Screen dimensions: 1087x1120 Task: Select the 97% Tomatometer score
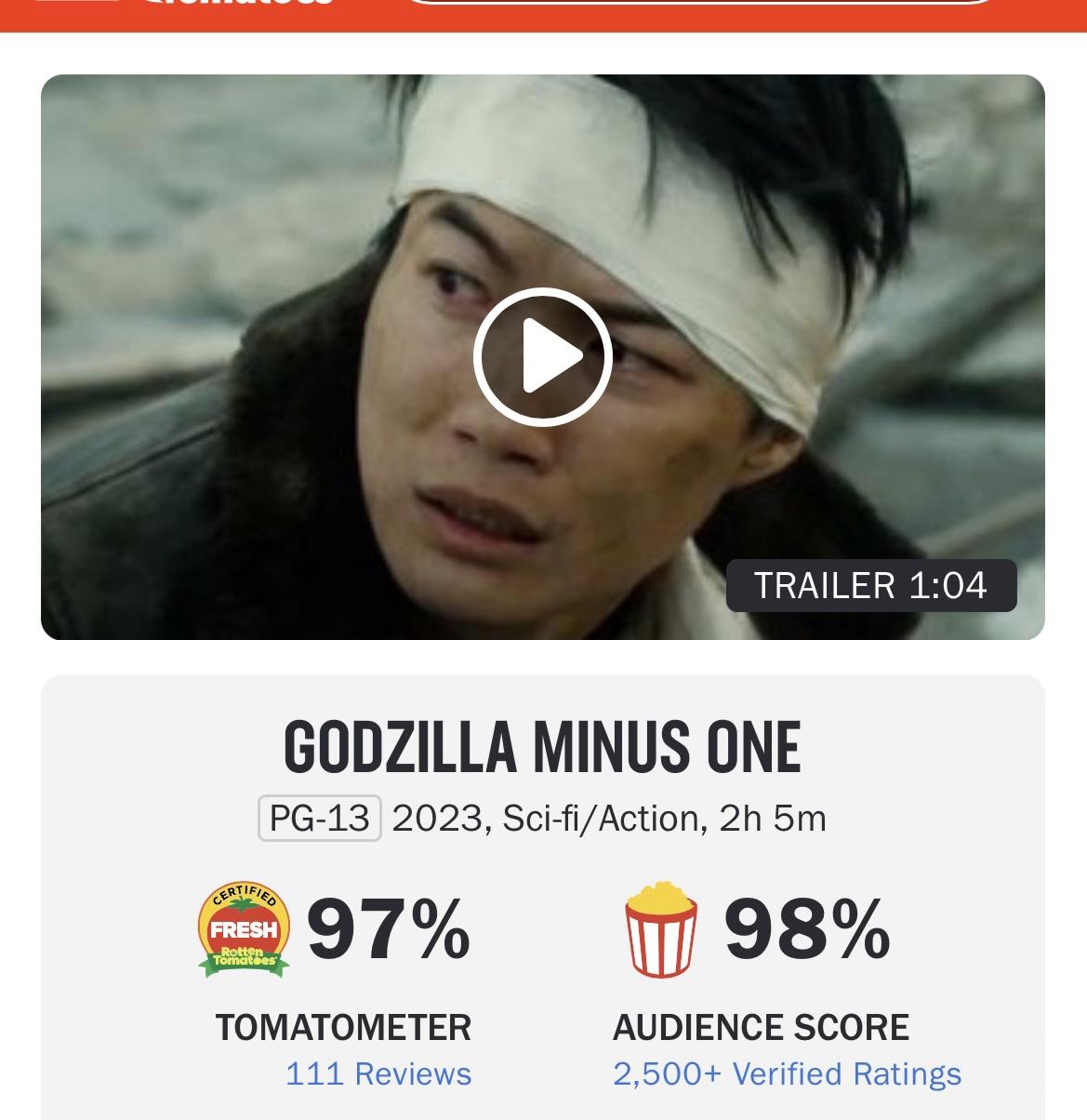(389, 929)
